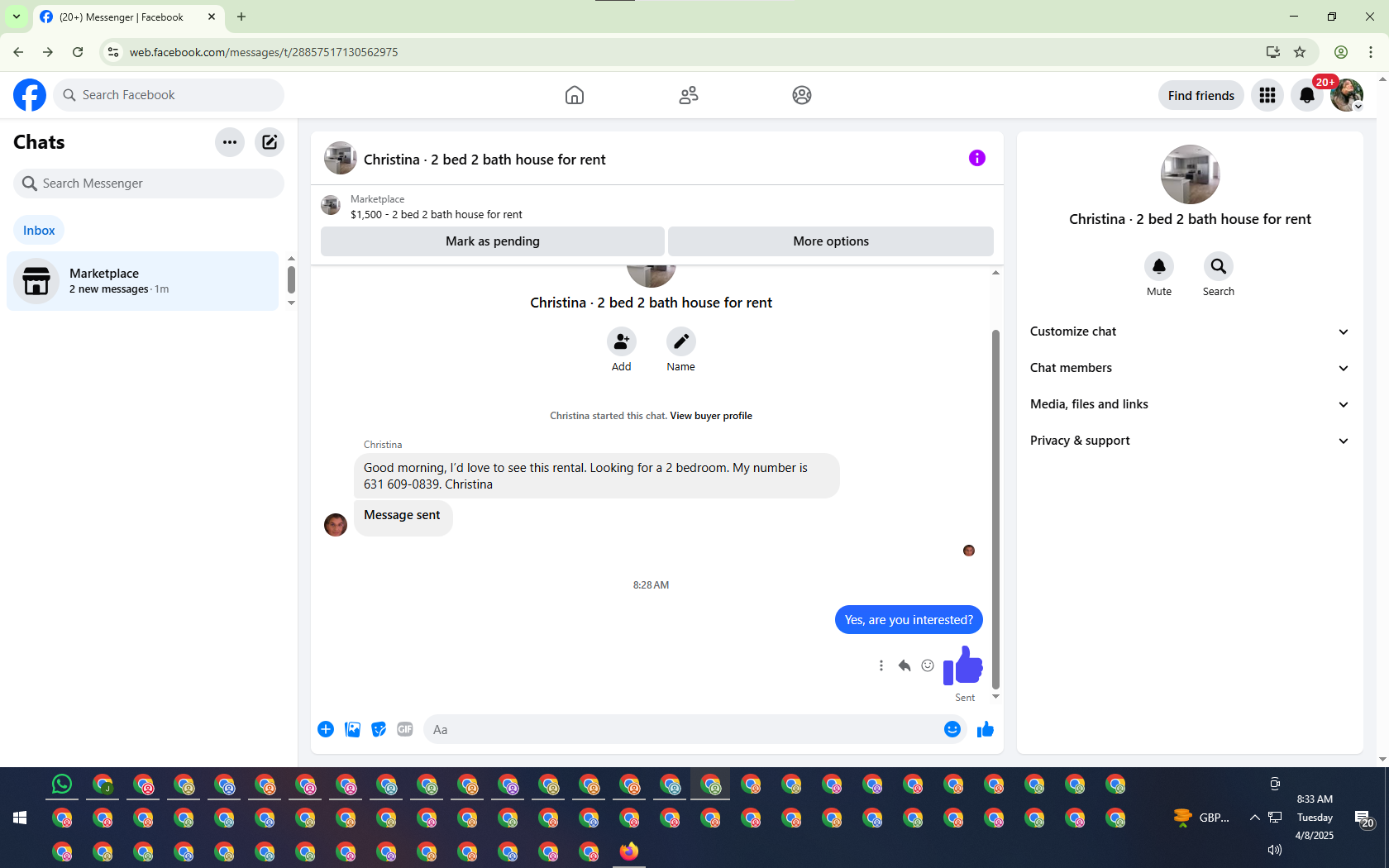1389x868 pixels.
Task: Click Christina's Good morning message bubble
Action: click(596, 475)
